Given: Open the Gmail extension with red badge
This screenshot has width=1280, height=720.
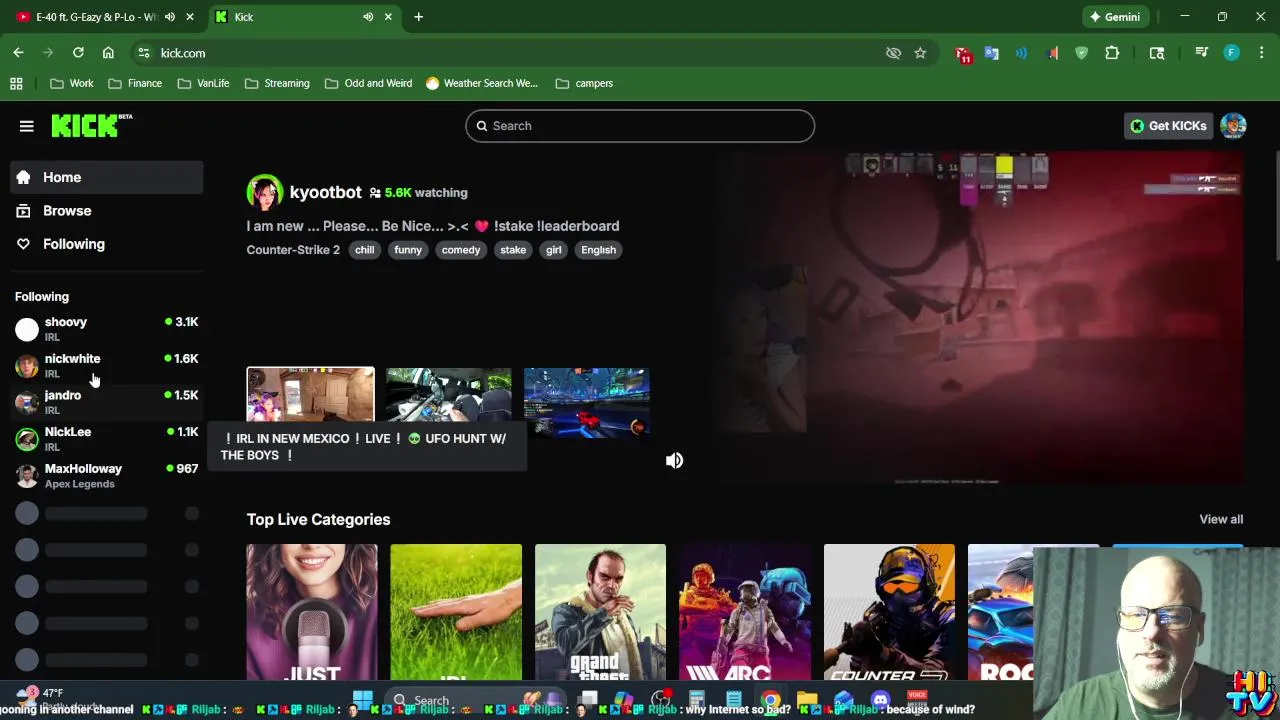Looking at the screenshot, I should coord(963,54).
